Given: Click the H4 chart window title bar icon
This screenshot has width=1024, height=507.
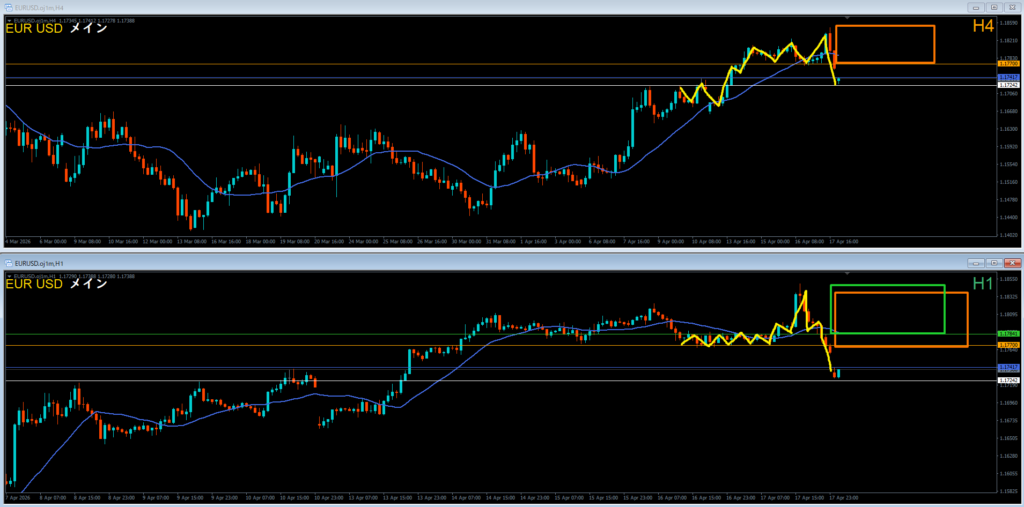Looking at the screenshot, I should tap(8, 6).
